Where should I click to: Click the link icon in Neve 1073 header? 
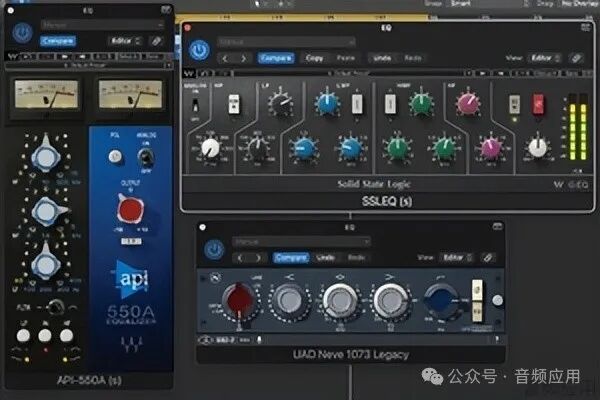(488, 258)
